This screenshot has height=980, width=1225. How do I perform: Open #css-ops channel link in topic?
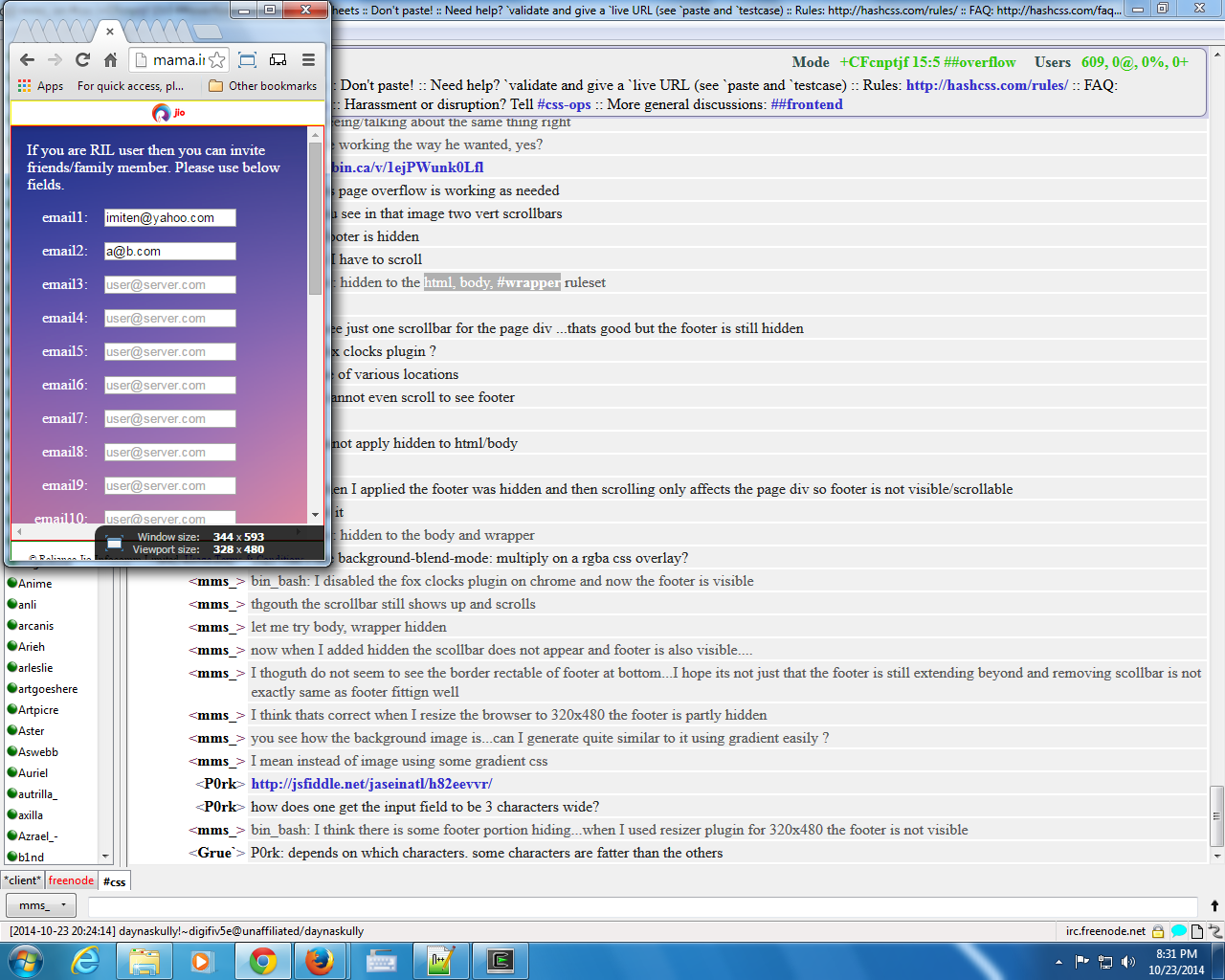coord(564,104)
